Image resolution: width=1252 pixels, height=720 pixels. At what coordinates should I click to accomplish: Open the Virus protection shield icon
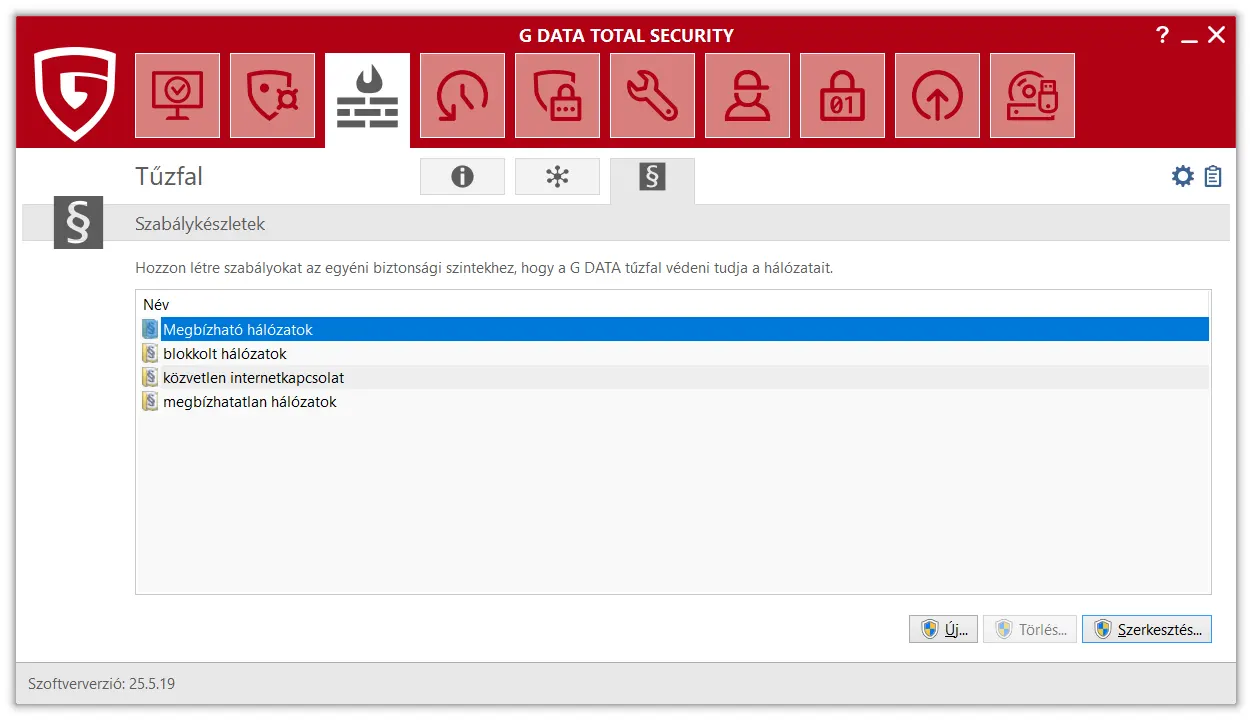pos(272,96)
